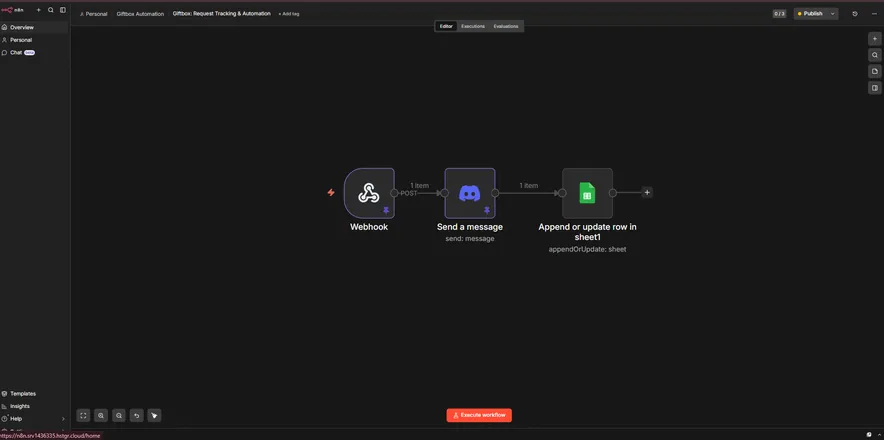884x440 pixels.
Task: Click the appendOrUpdate: sheet subtitle
Action: pos(587,249)
